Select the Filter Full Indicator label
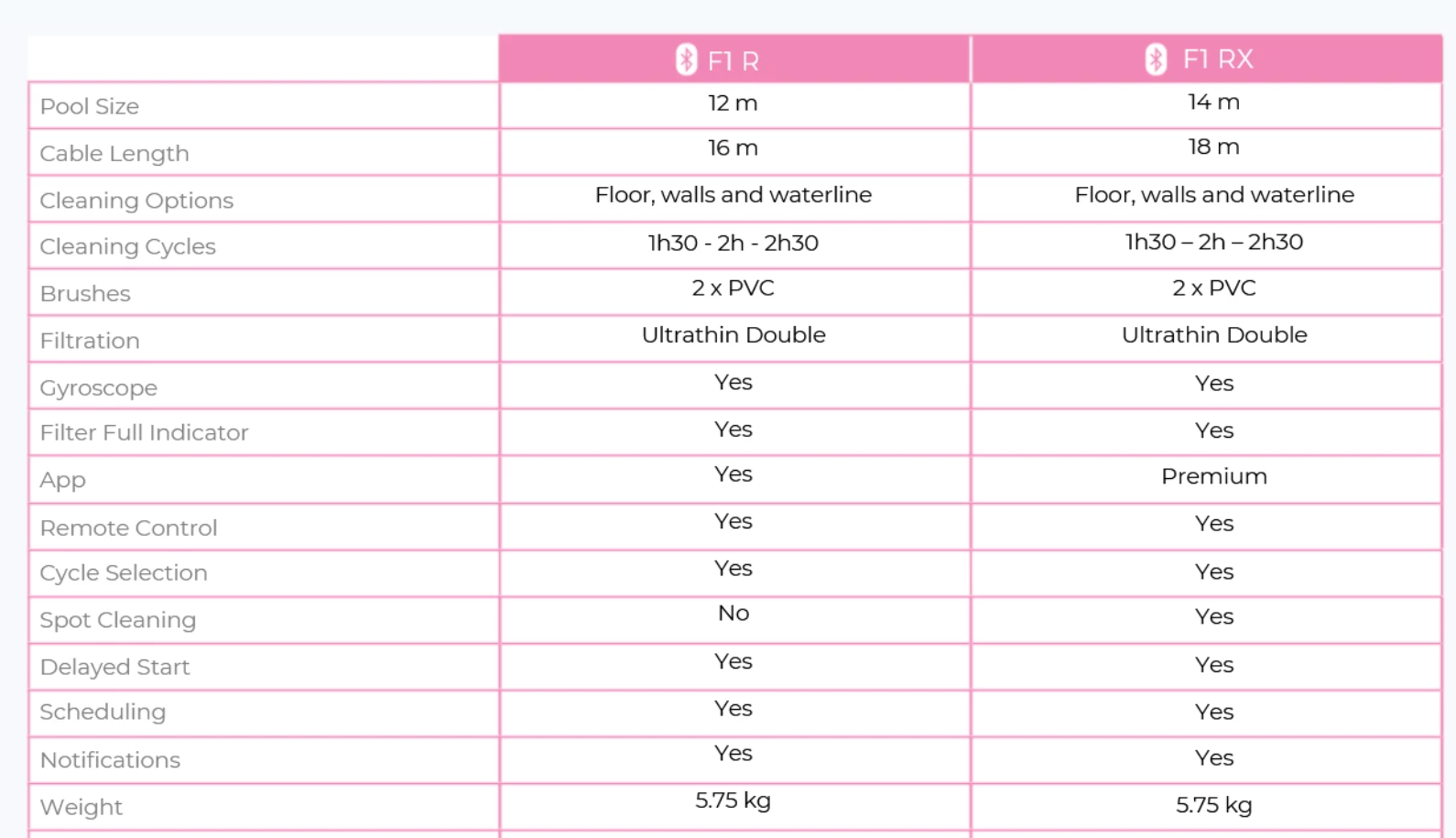 pos(144,432)
